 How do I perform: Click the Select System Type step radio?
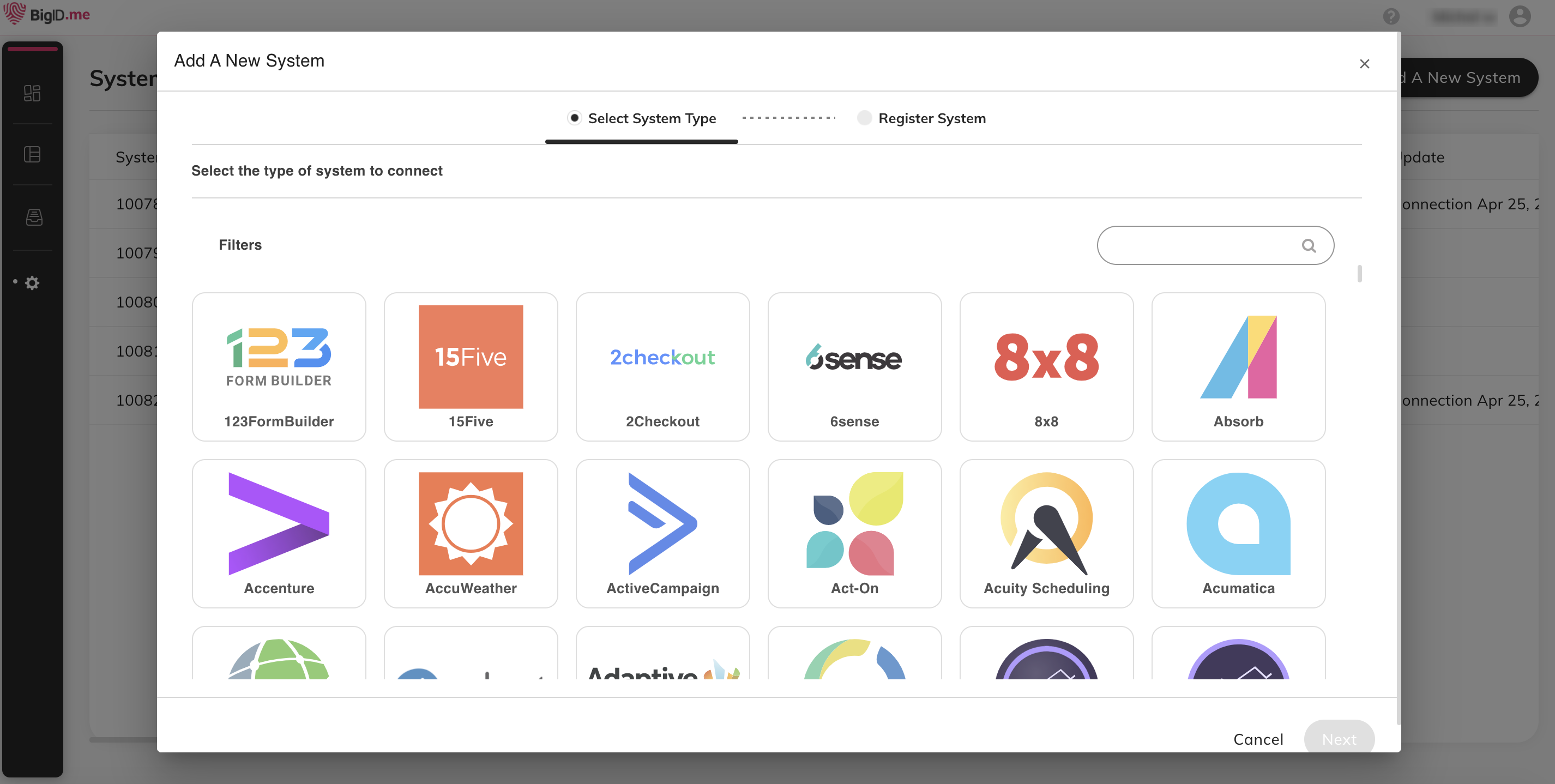coord(574,118)
